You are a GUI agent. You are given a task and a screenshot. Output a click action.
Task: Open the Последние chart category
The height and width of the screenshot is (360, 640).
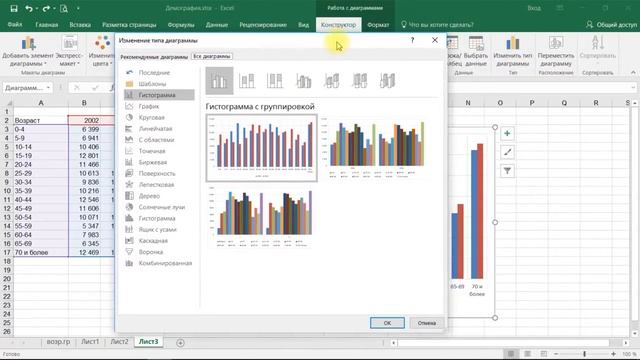point(159,73)
